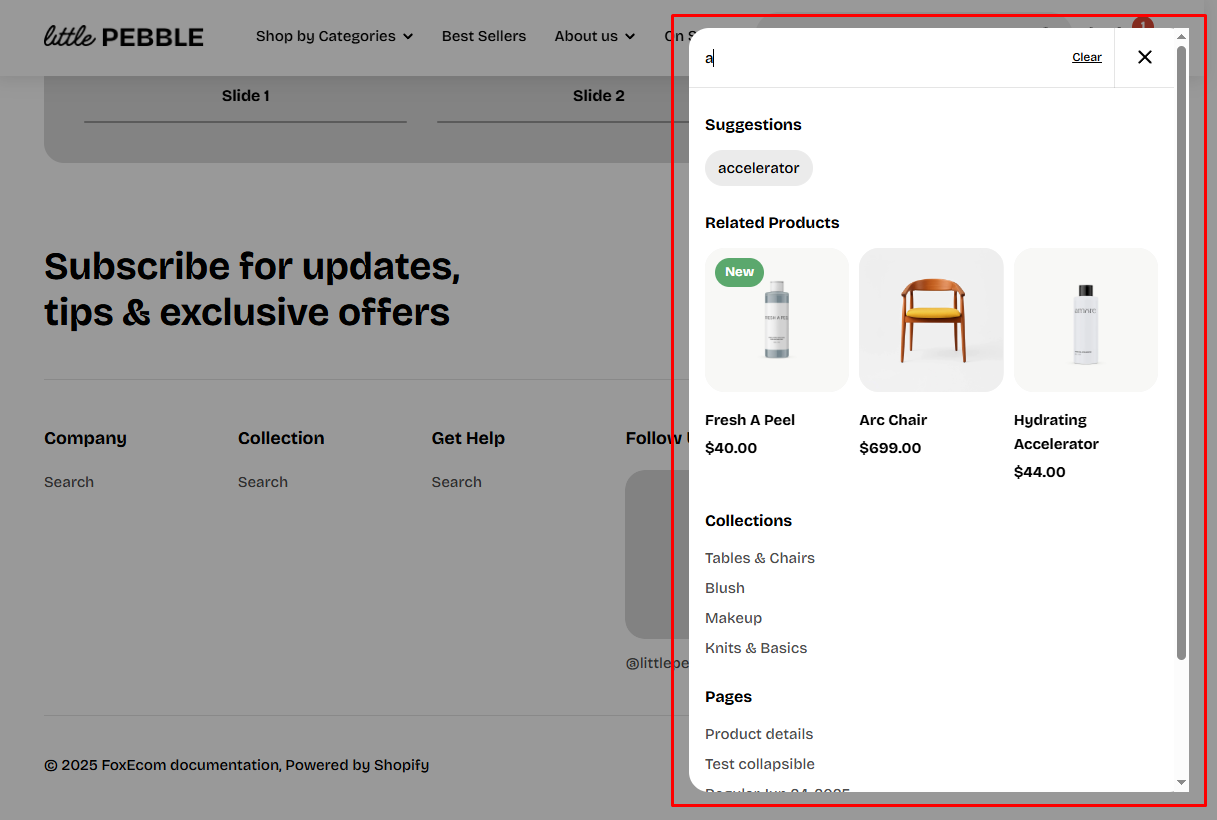Open the Tables & Chairs collection
Screen dimensions: 1217x820
(759, 558)
